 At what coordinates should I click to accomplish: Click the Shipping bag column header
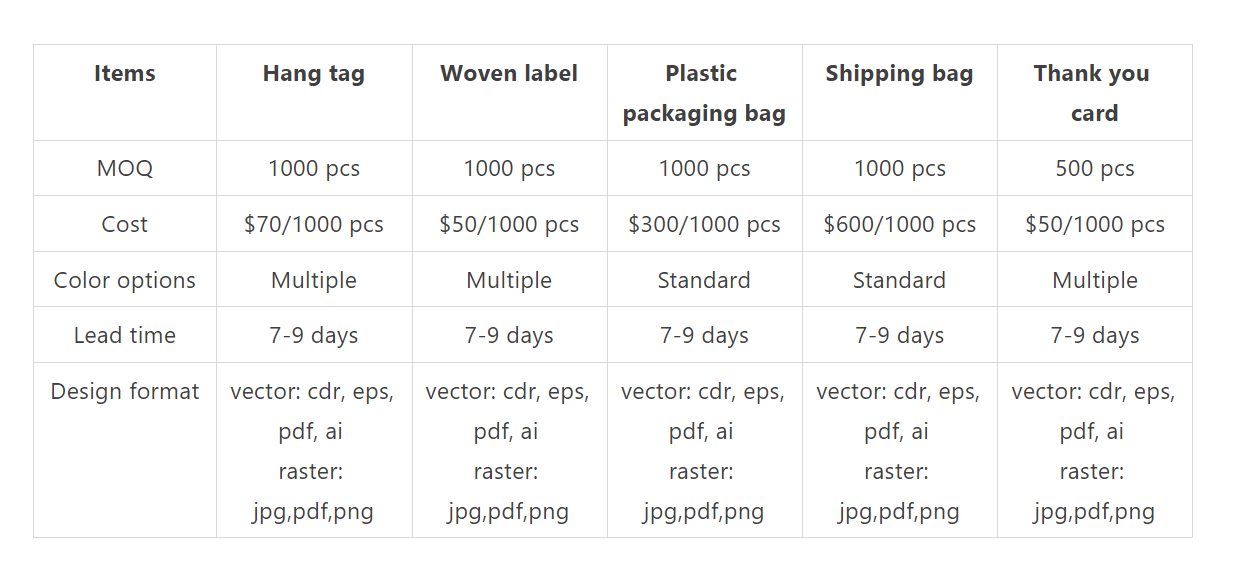click(899, 74)
